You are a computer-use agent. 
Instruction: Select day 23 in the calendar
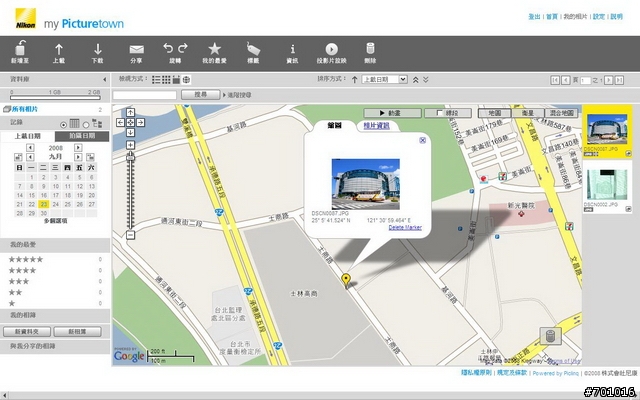(44, 204)
